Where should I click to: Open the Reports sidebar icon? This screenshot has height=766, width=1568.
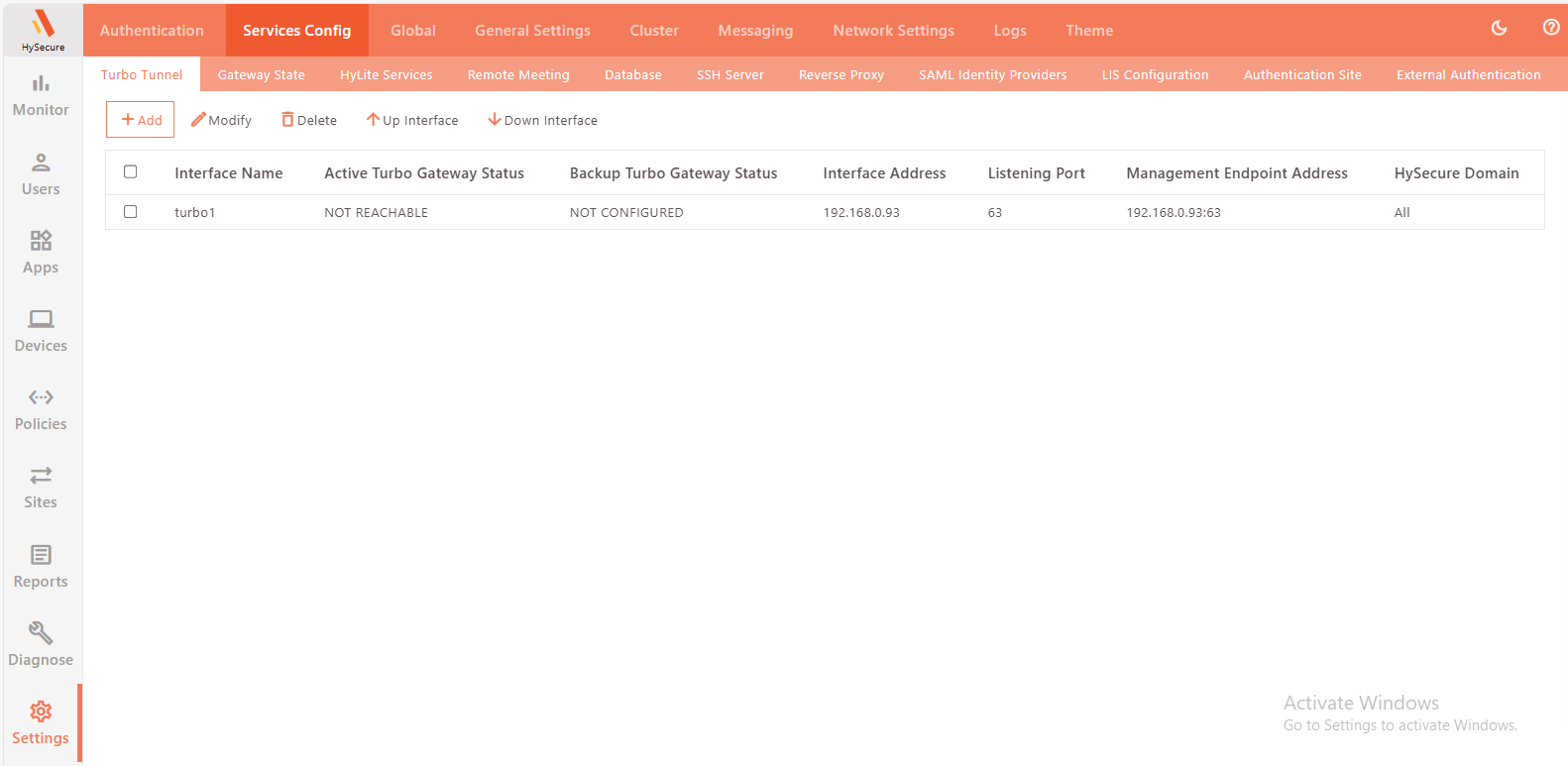point(41,567)
